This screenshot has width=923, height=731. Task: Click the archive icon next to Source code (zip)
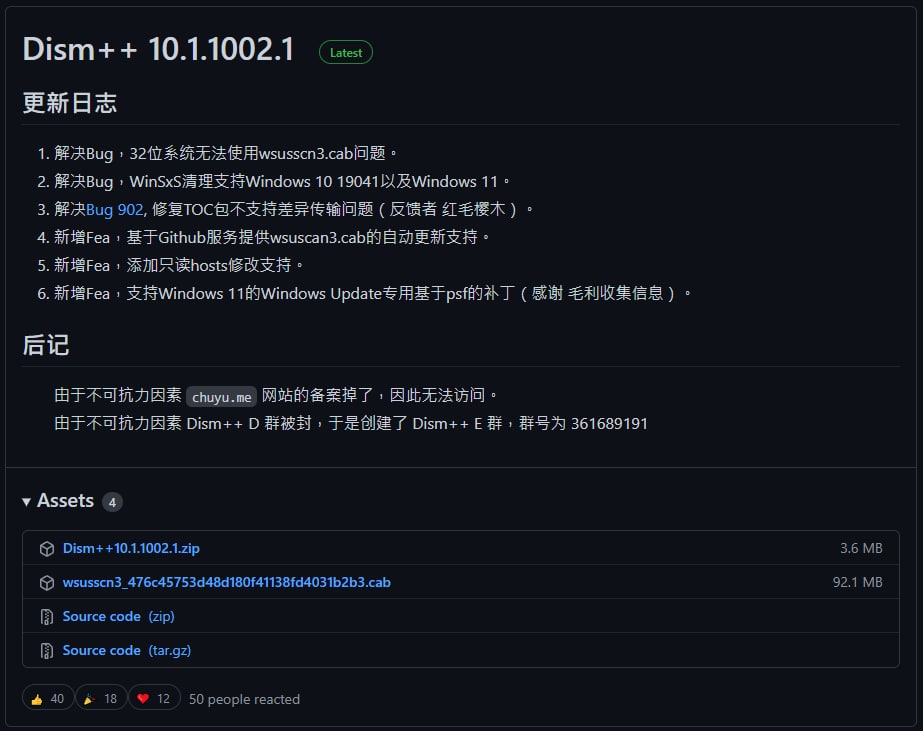click(x=46, y=617)
